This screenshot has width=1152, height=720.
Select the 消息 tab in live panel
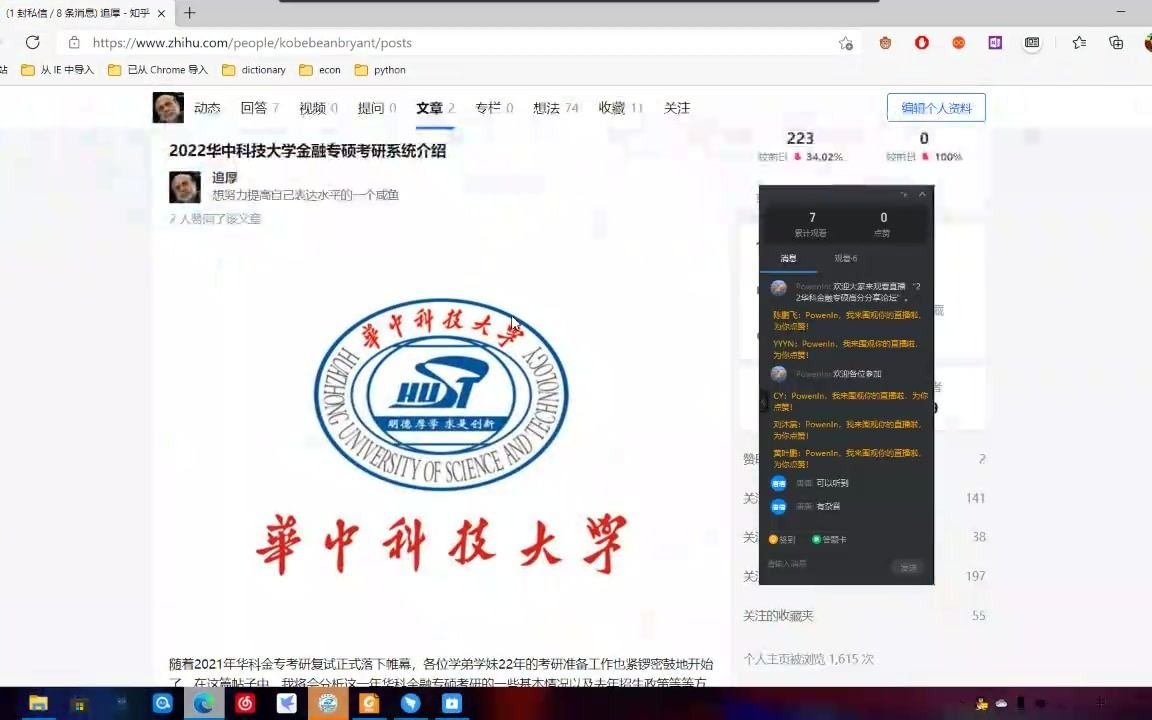click(x=788, y=259)
